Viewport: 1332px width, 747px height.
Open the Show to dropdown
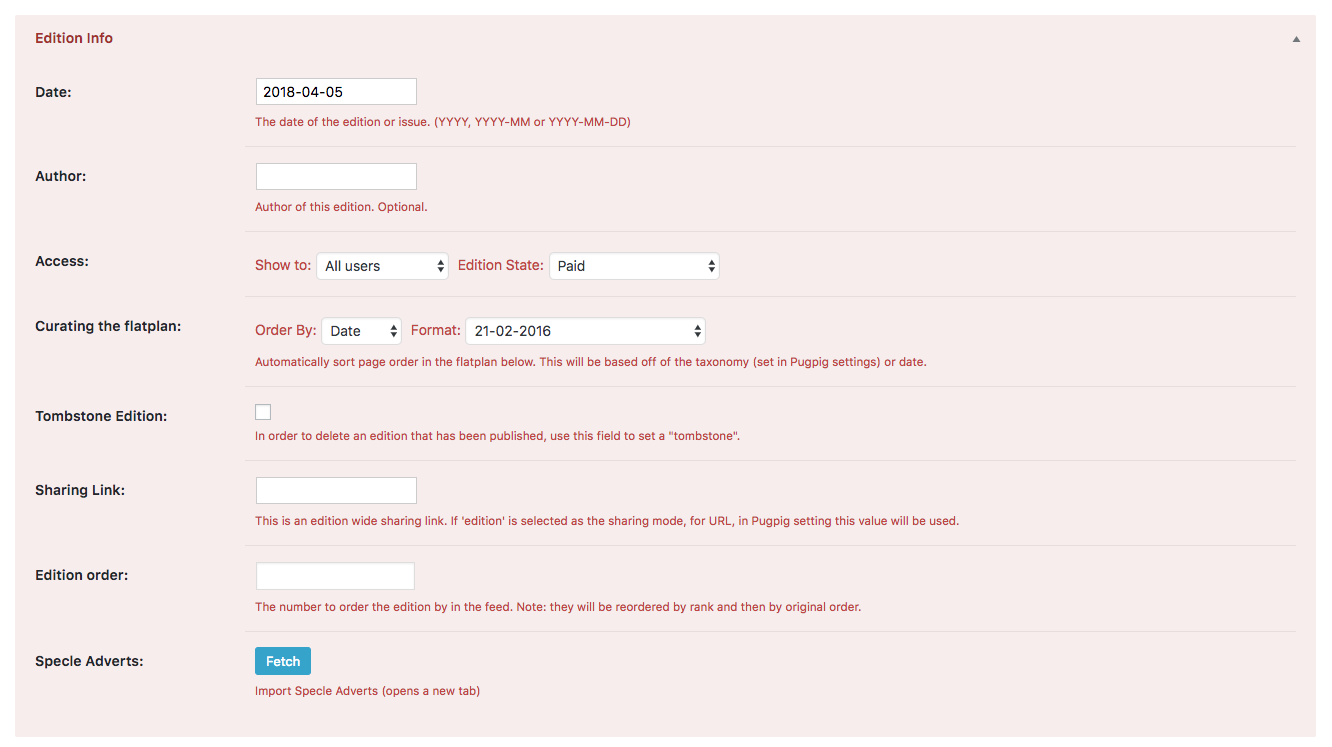[382, 266]
